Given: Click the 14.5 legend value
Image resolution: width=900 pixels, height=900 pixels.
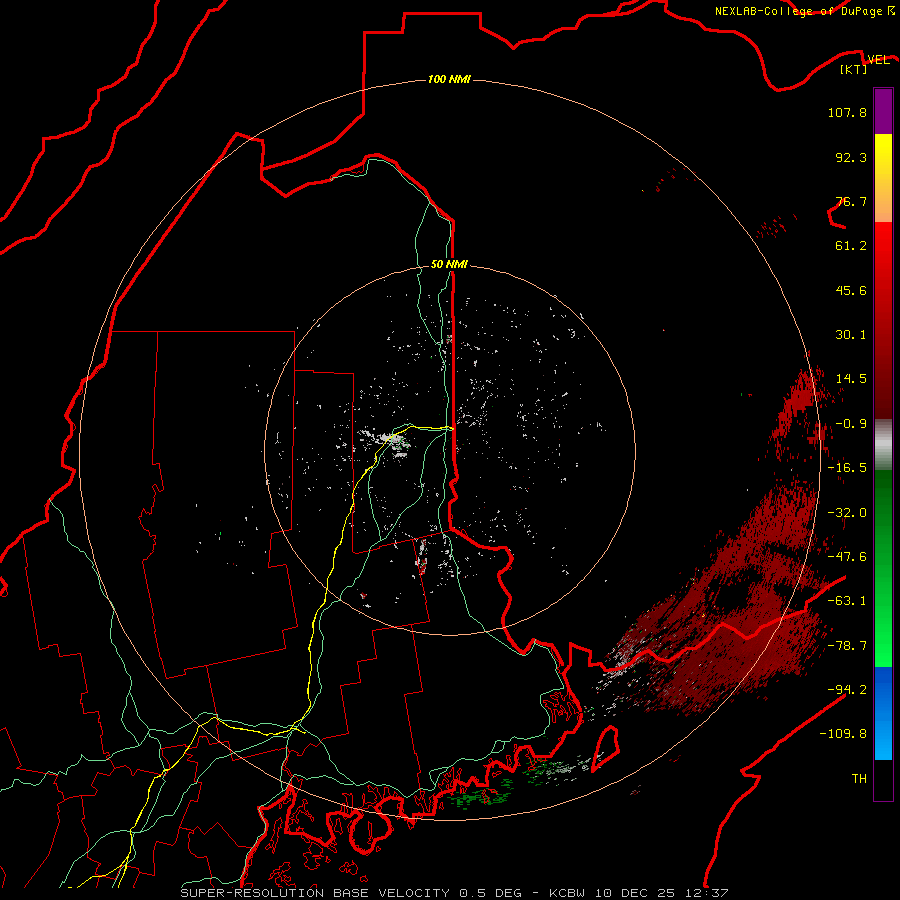Looking at the screenshot, I should [851, 379].
